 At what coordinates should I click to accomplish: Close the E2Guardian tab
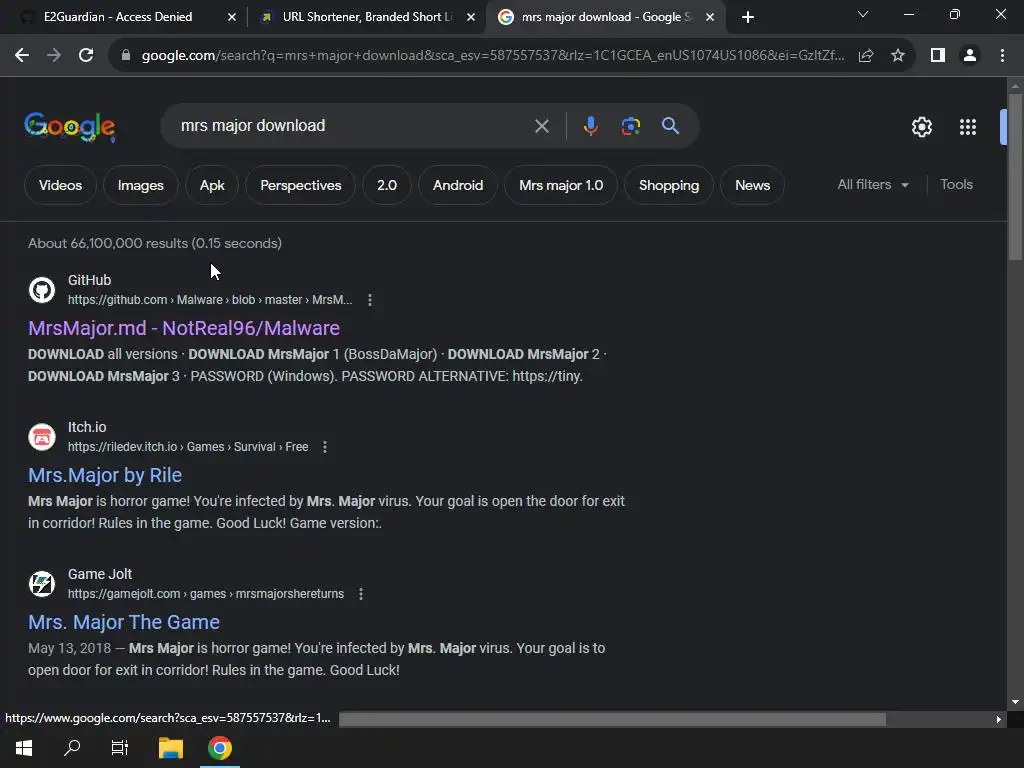232,17
